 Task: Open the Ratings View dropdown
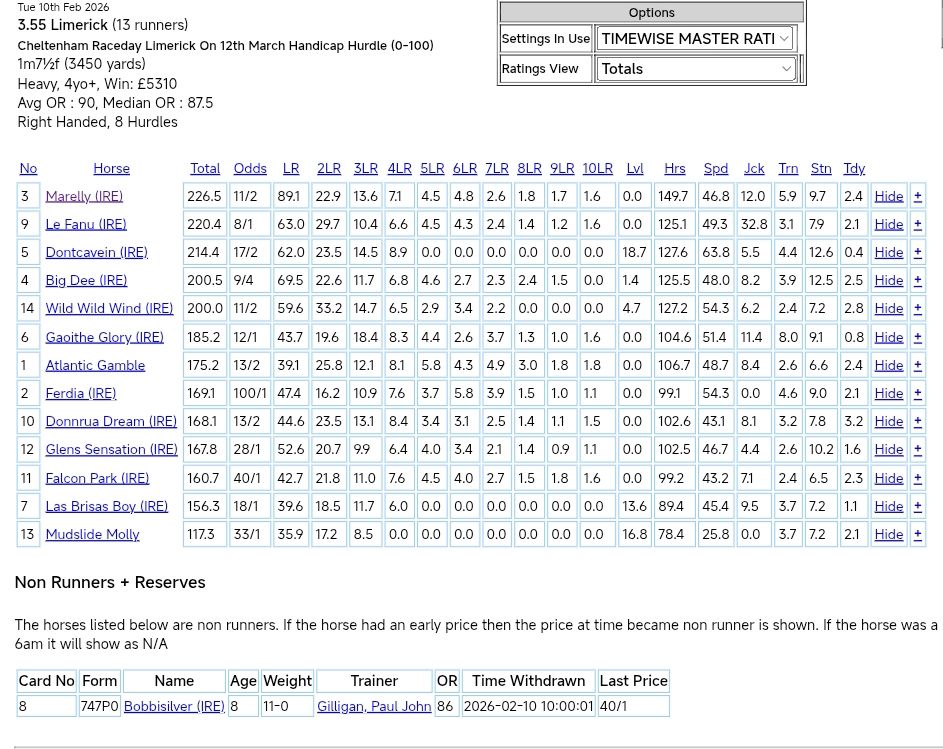[x=695, y=69]
